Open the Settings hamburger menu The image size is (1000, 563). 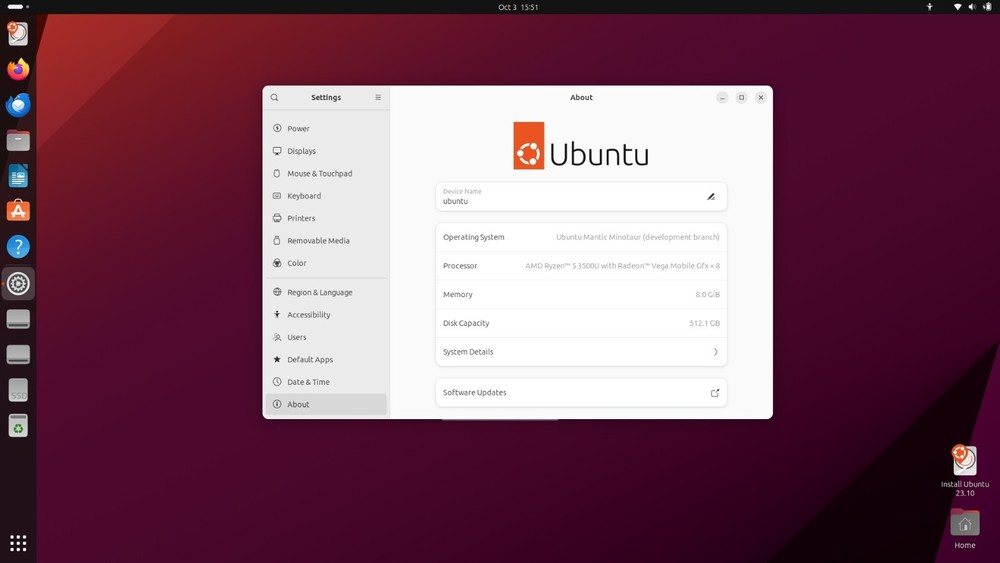378,98
